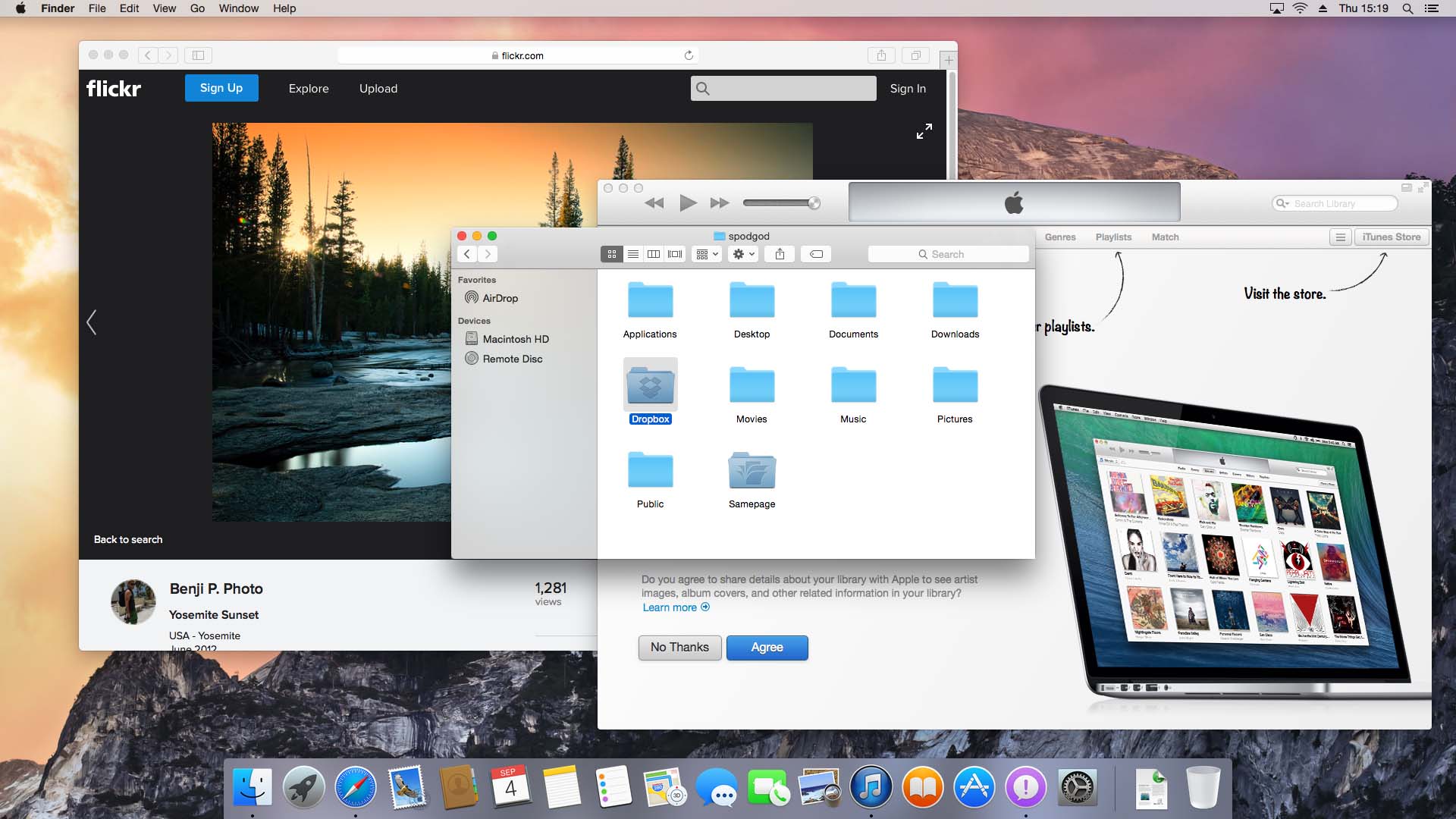Click the Flickr Explore menu item

pos(309,88)
